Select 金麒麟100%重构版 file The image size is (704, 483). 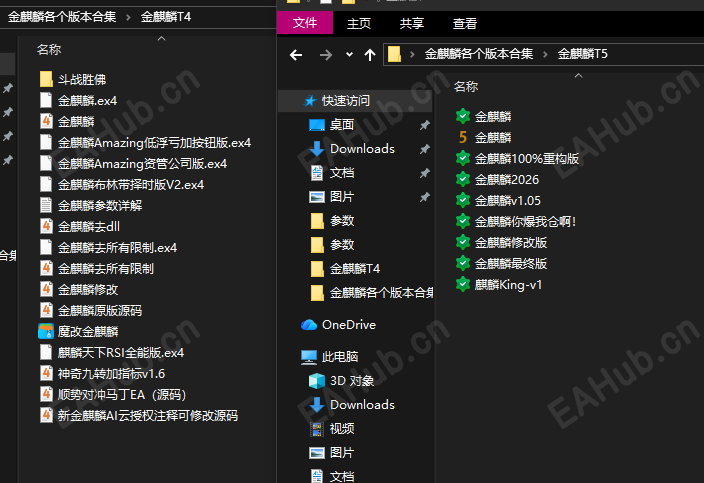pyautogui.click(x=517, y=159)
